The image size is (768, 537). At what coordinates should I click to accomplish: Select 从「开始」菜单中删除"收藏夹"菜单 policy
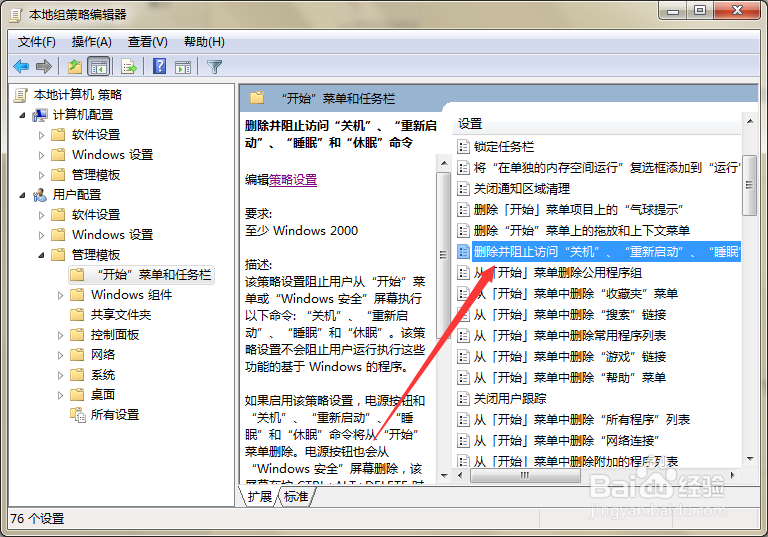(x=576, y=294)
